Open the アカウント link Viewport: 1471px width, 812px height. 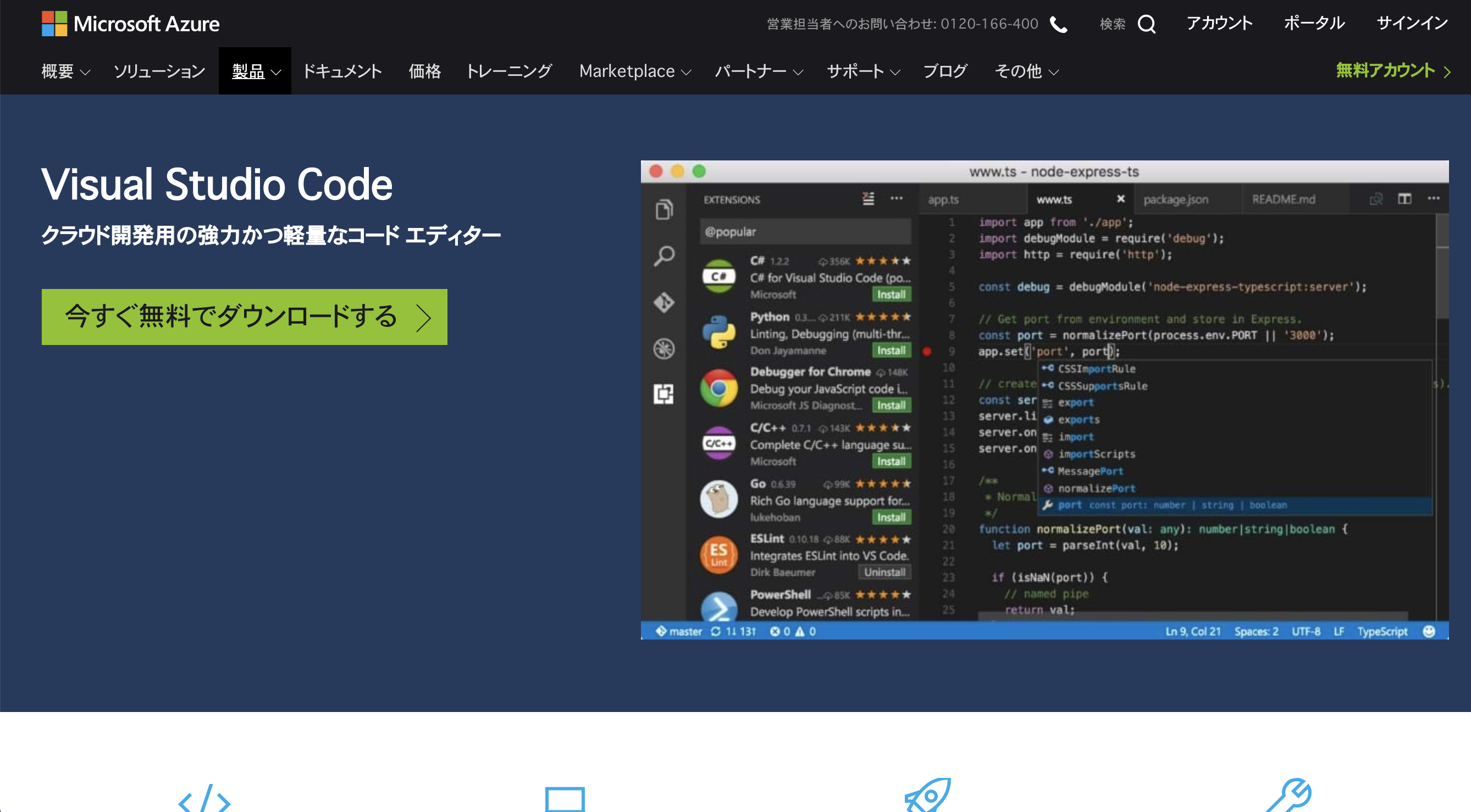click(1219, 24)
